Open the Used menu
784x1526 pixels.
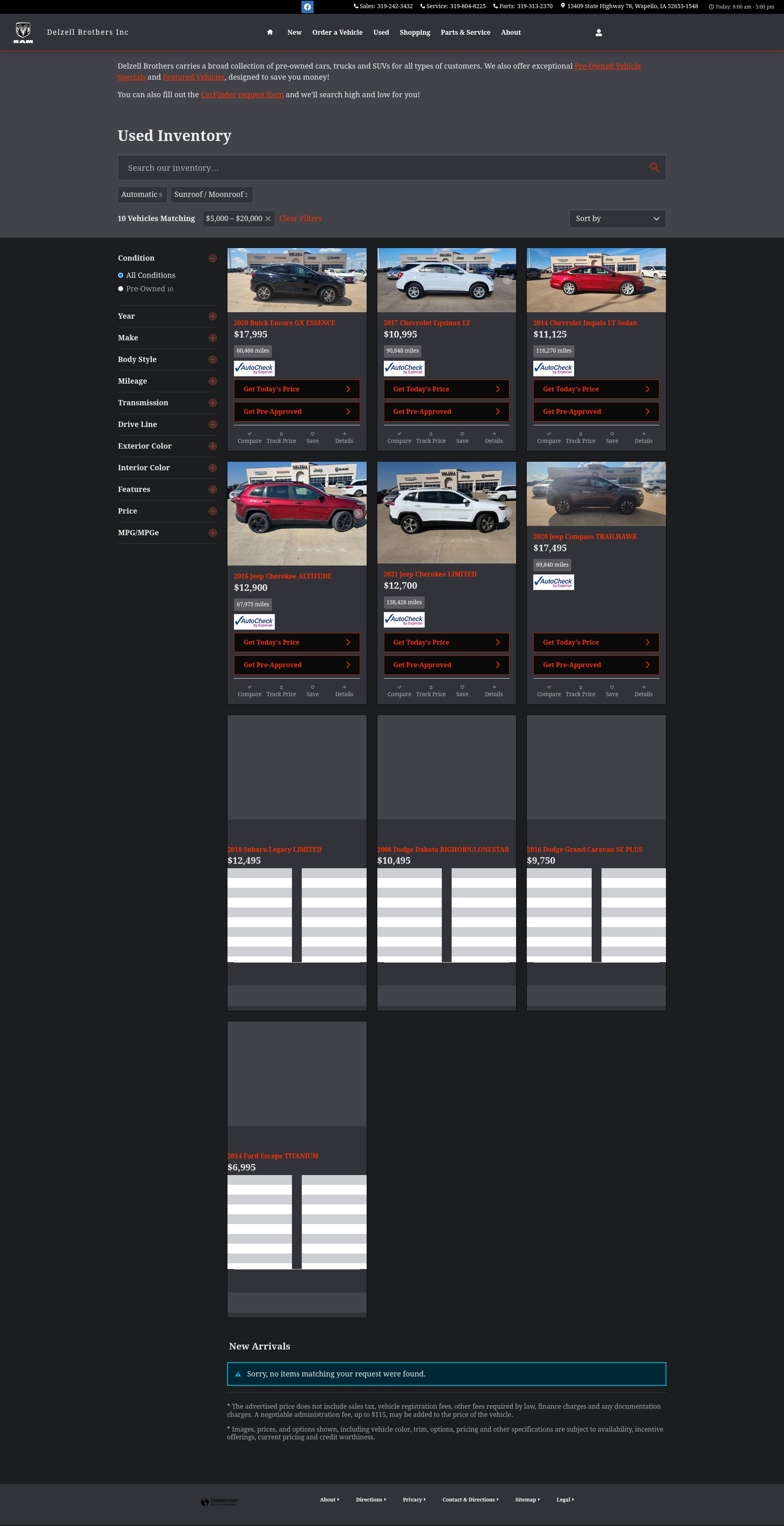381,33
